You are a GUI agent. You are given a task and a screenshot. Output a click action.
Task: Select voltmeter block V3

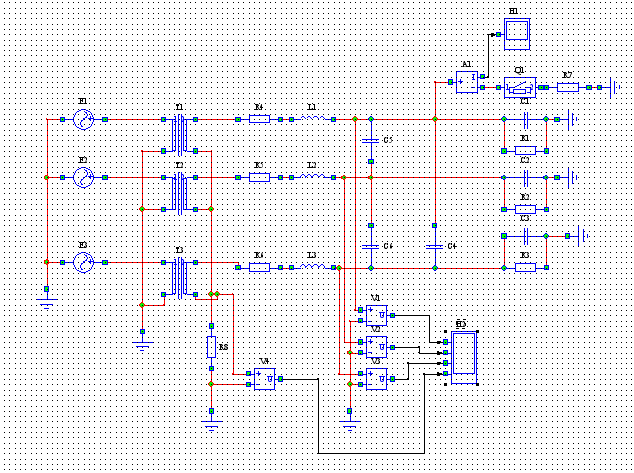click(376, 379)
